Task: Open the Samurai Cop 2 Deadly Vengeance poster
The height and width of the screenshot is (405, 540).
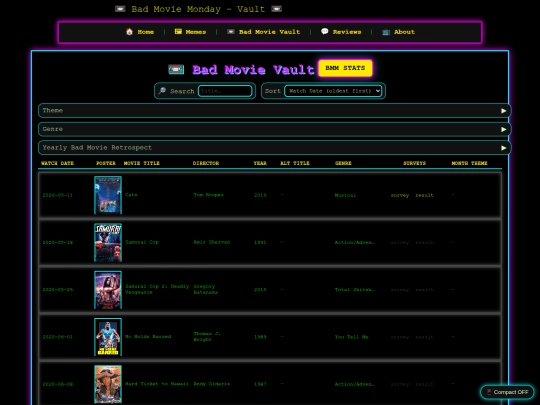Action: point(108,290)
